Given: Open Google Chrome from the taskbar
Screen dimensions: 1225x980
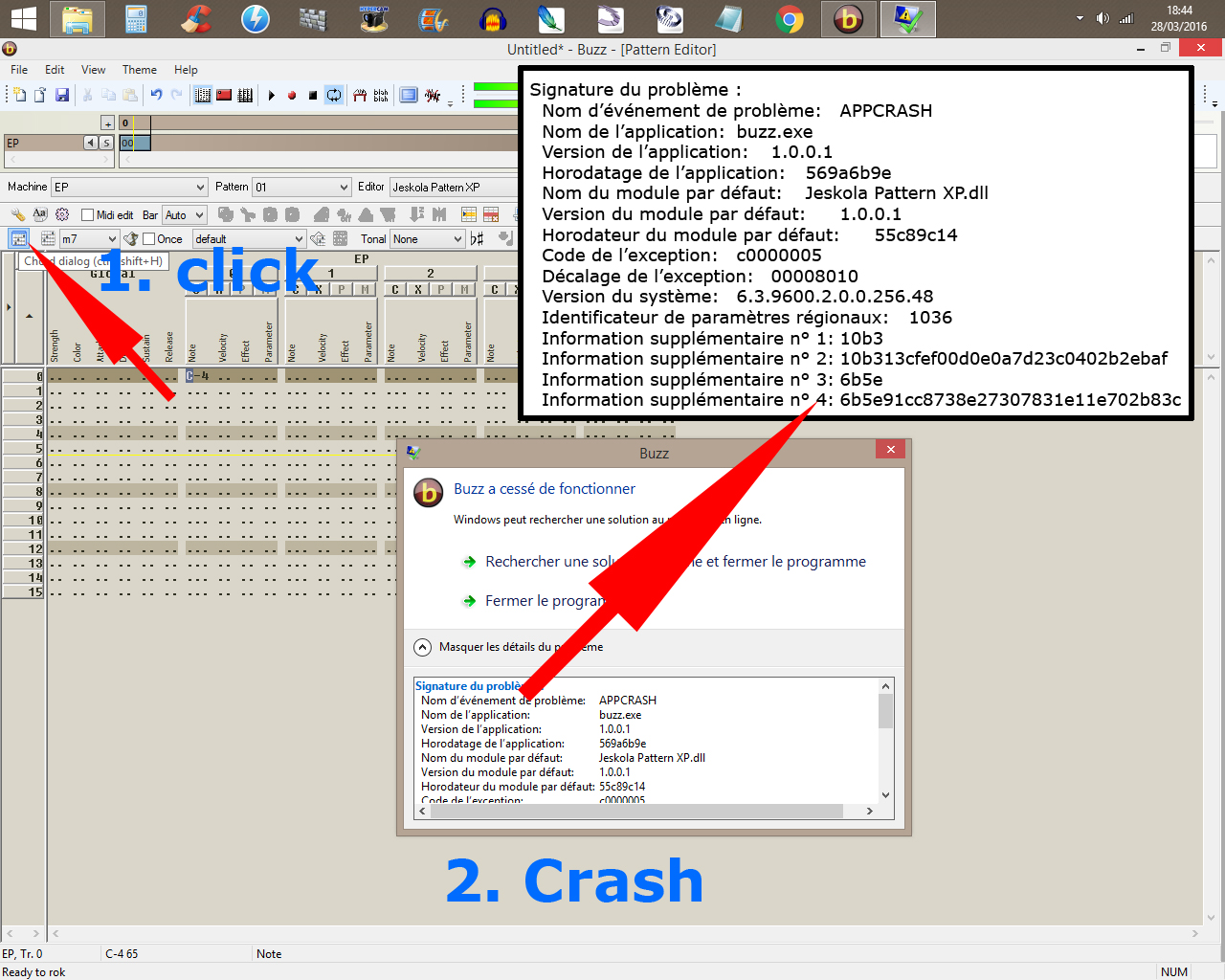Looking at the screenshot, I should [789, 19].
